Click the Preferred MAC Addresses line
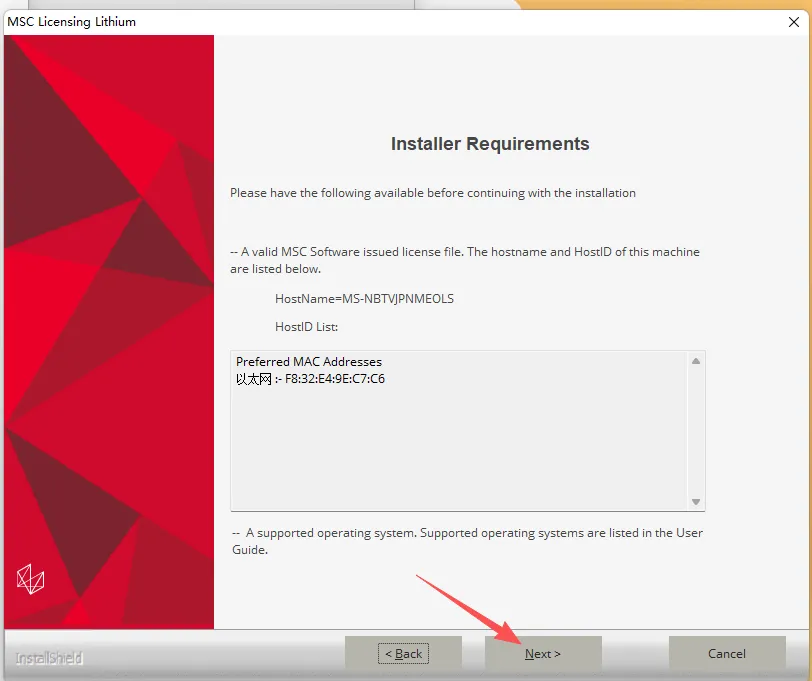Viewport: 812px width, 681px height. 309,361
